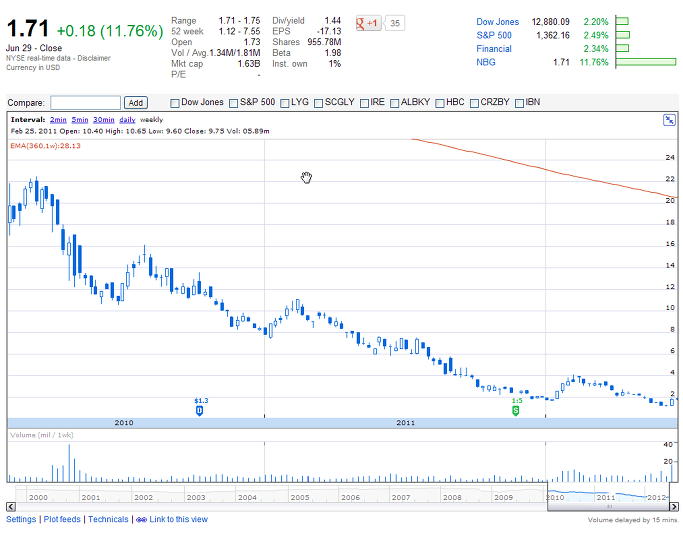Screen dimensions: 683x533
Task: Click the 2010 label on chart date bar
Action: (x=124, y=423)
